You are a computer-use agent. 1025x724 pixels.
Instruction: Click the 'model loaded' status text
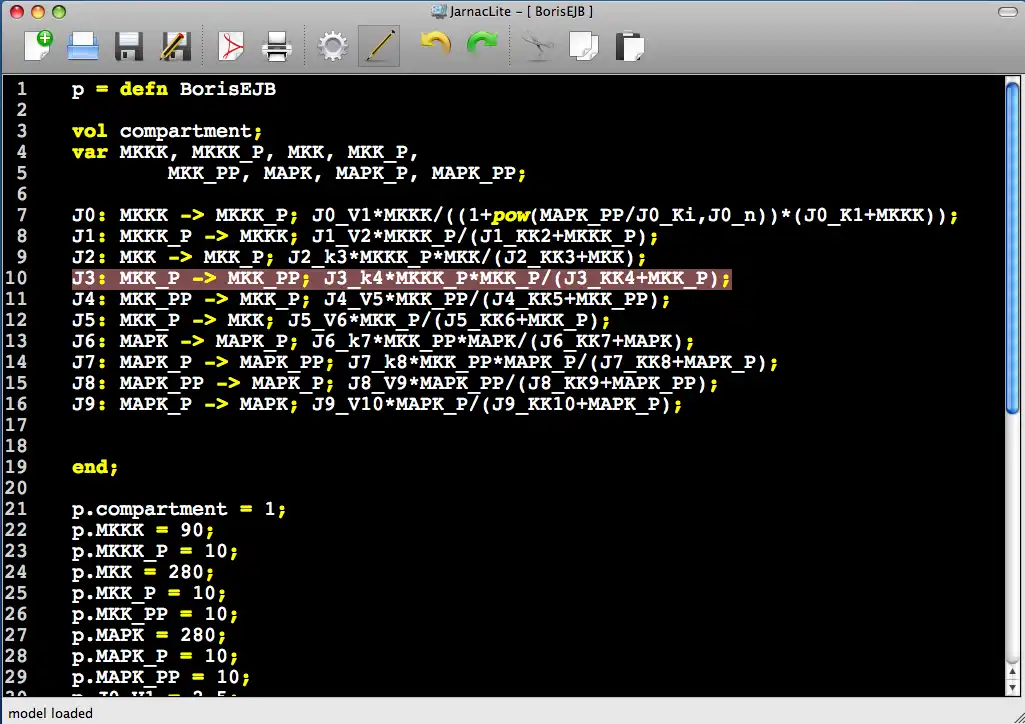(50, 713)
